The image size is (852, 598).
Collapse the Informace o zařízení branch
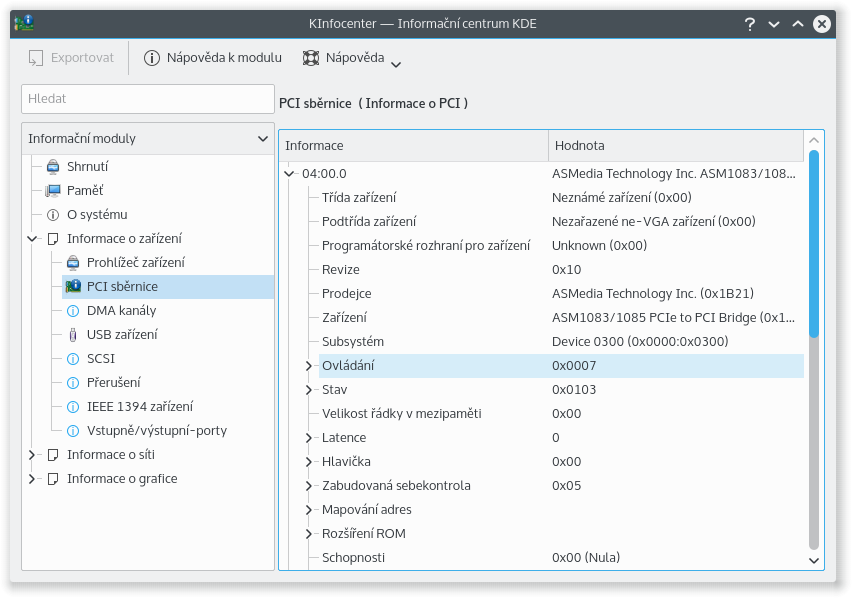tap(32, 238)
